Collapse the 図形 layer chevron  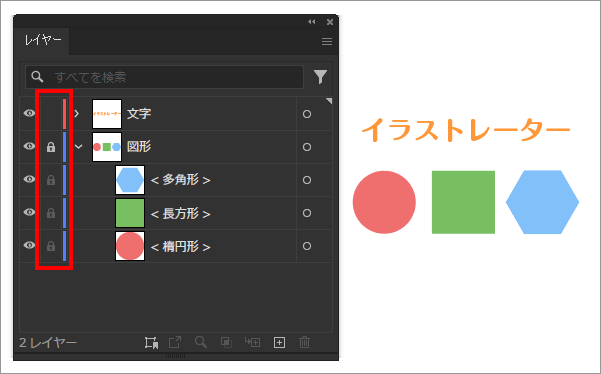click(x=79, y=146)
